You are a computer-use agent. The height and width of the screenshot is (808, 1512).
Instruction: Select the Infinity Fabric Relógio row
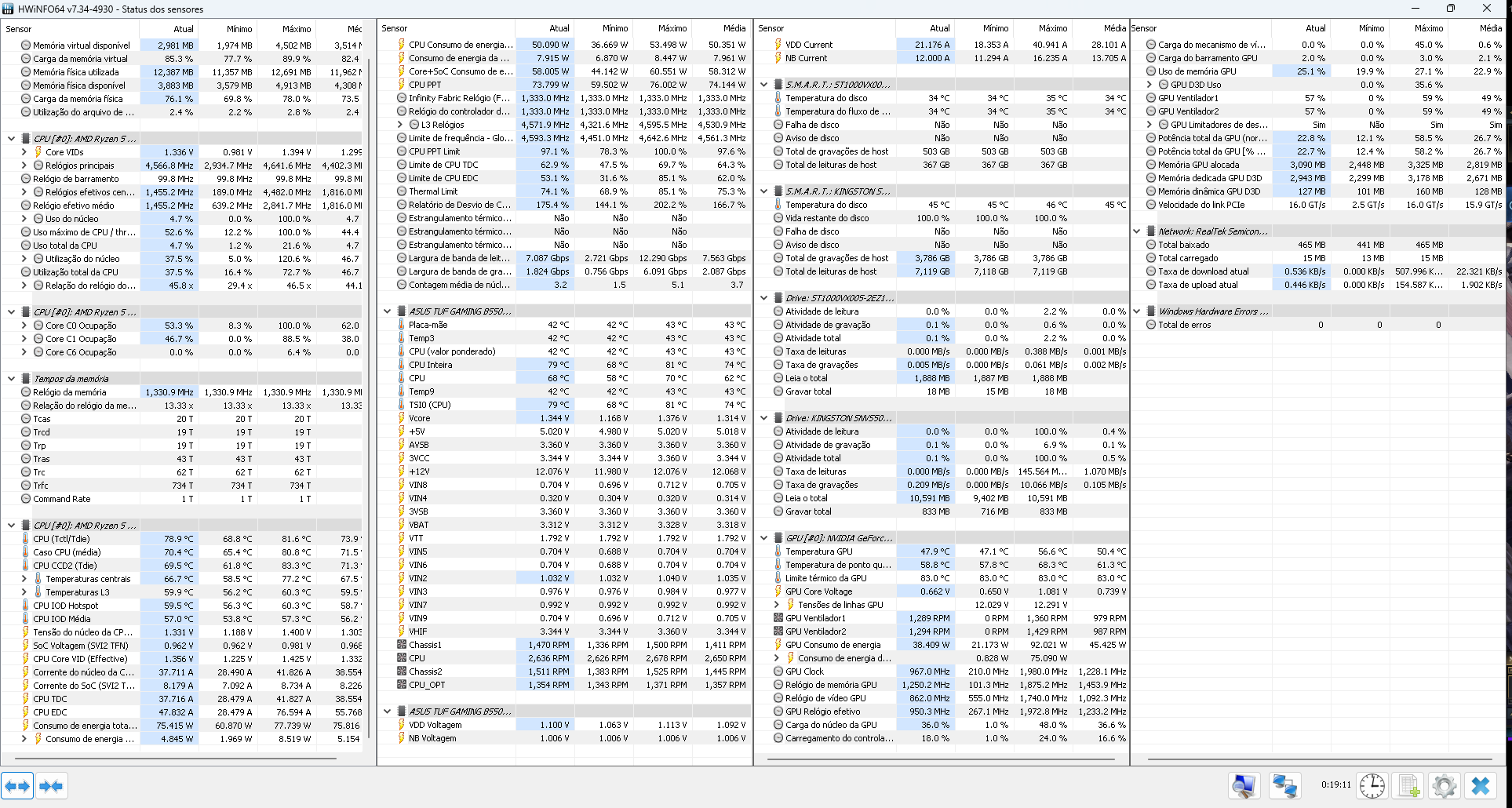point(564,98)
